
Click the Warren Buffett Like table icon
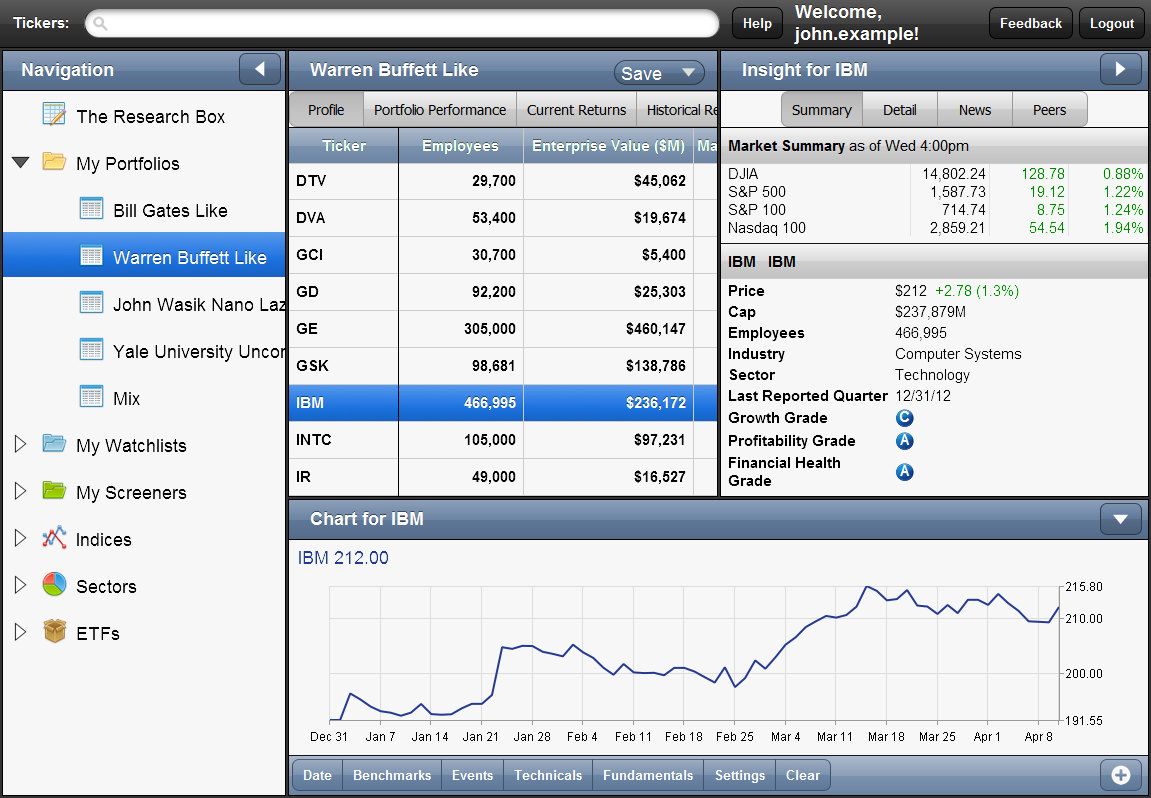(91, 255)
